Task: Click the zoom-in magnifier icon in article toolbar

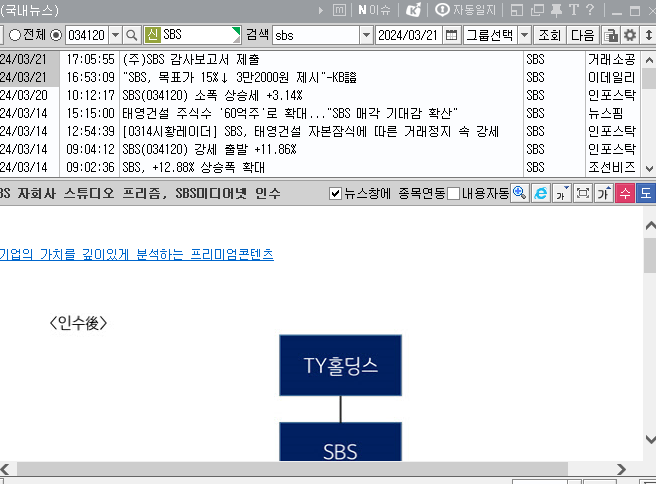Action: [520, 193]
